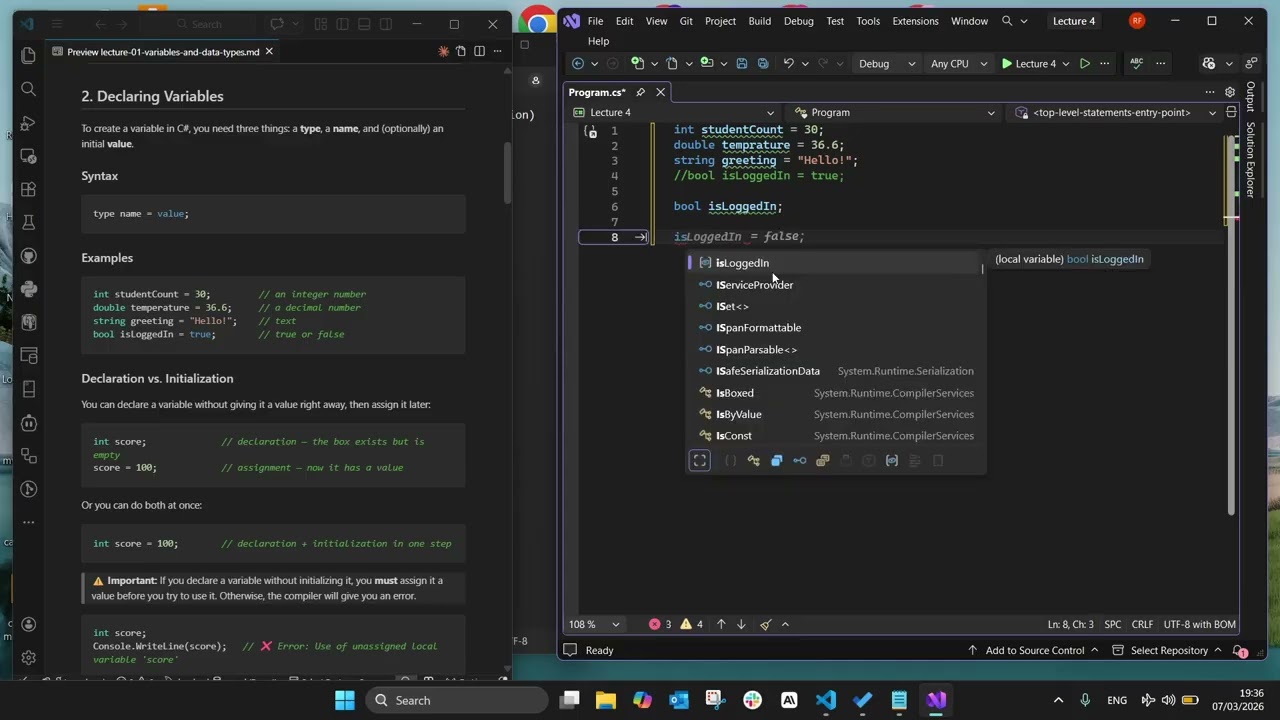Toggle the locals and parameters IntelliSense filter
Image resolution: width=1280 pixels, height=720 pixels.
click(x=892, y=461)
